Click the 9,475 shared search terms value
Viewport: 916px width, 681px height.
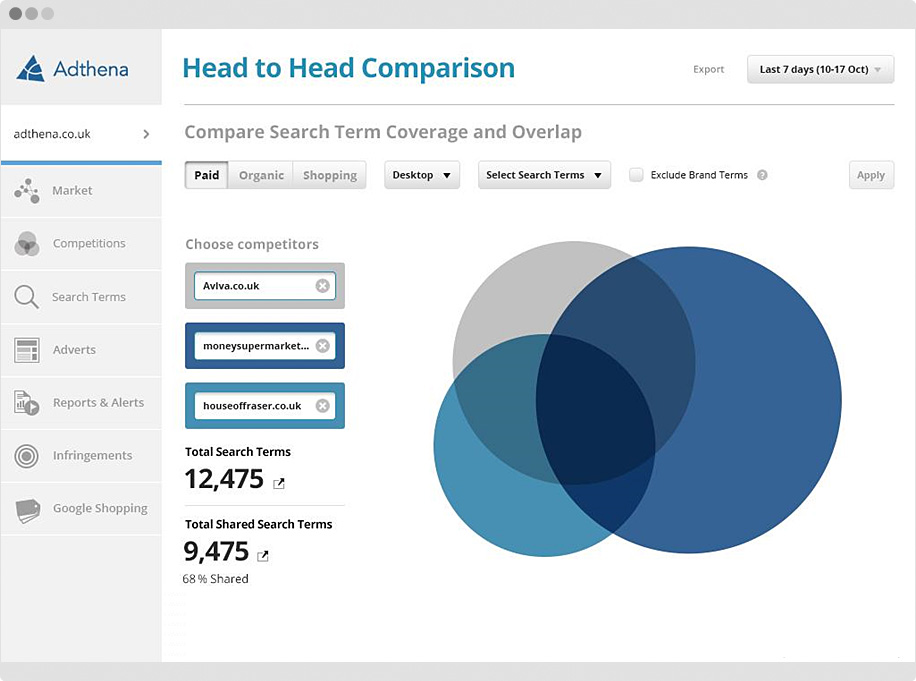pyautogui.click(x=216, y=551)
